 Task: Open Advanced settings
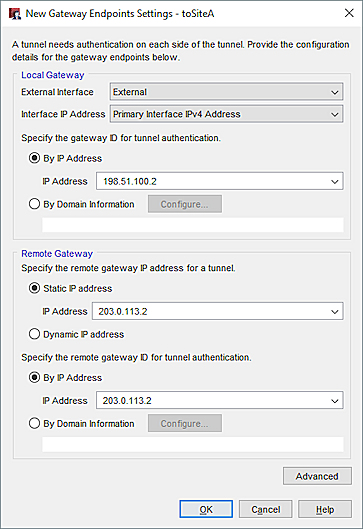click(x=317, y=476)
